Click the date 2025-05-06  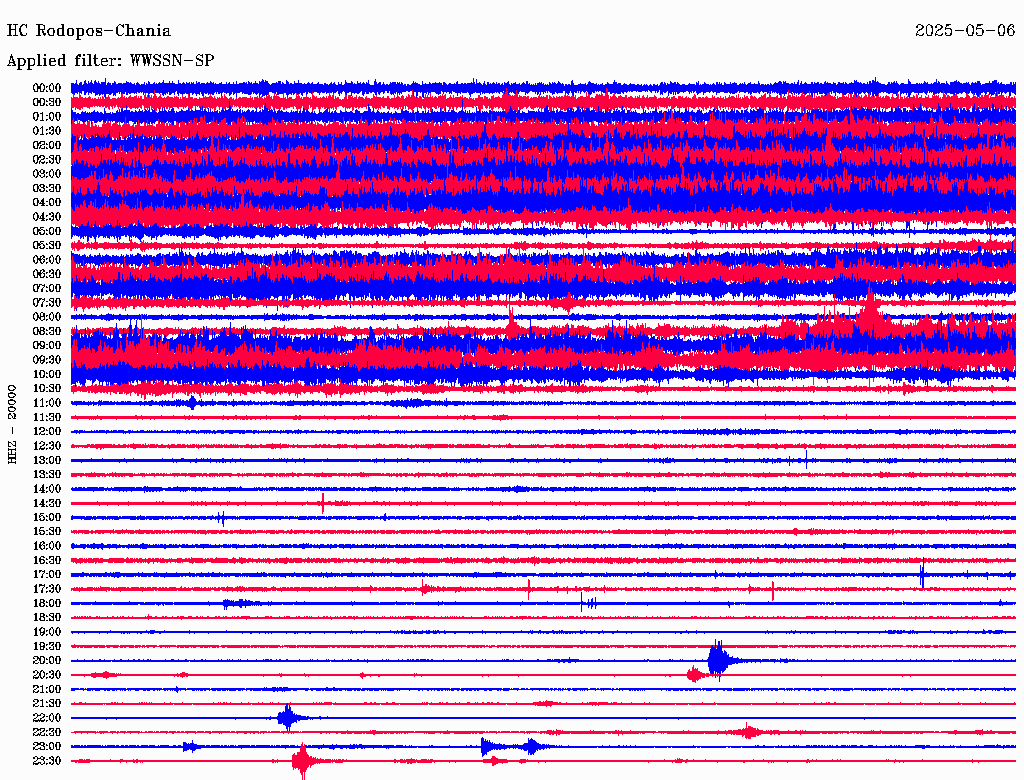pyautogui.click(x=965, y=31)
